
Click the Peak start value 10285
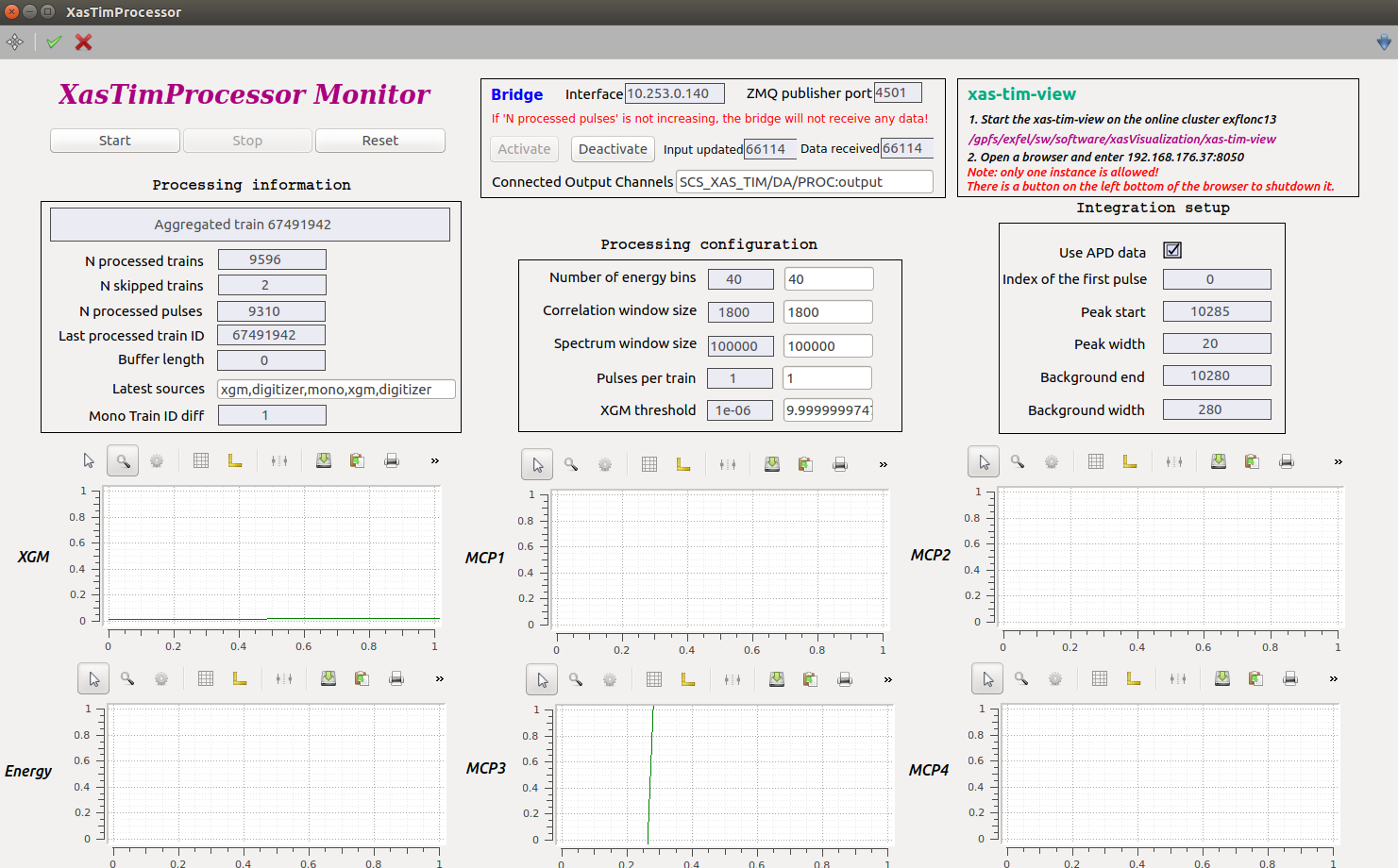point(1217,311)
